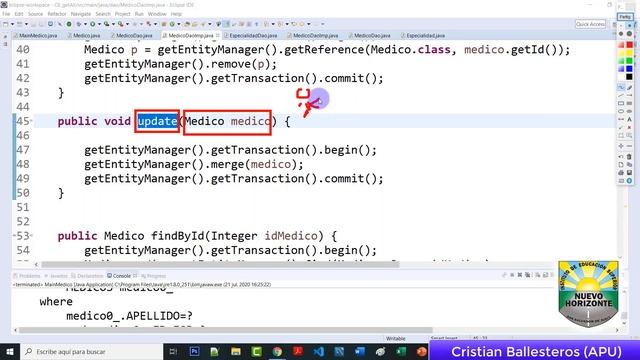The image size is (640, 360).
Task: Collapse the update method at line 45
Action: tap(32, 121)
